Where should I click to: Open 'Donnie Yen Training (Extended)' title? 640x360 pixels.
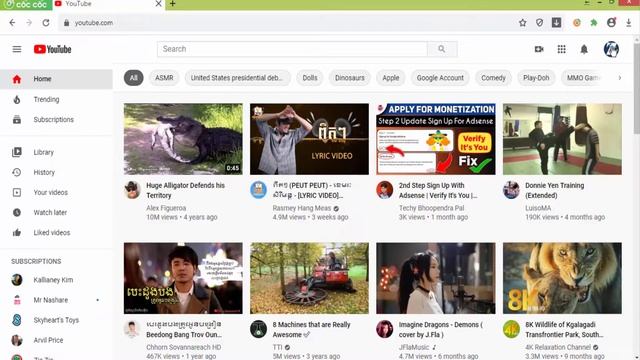click(x=555, y=191)
